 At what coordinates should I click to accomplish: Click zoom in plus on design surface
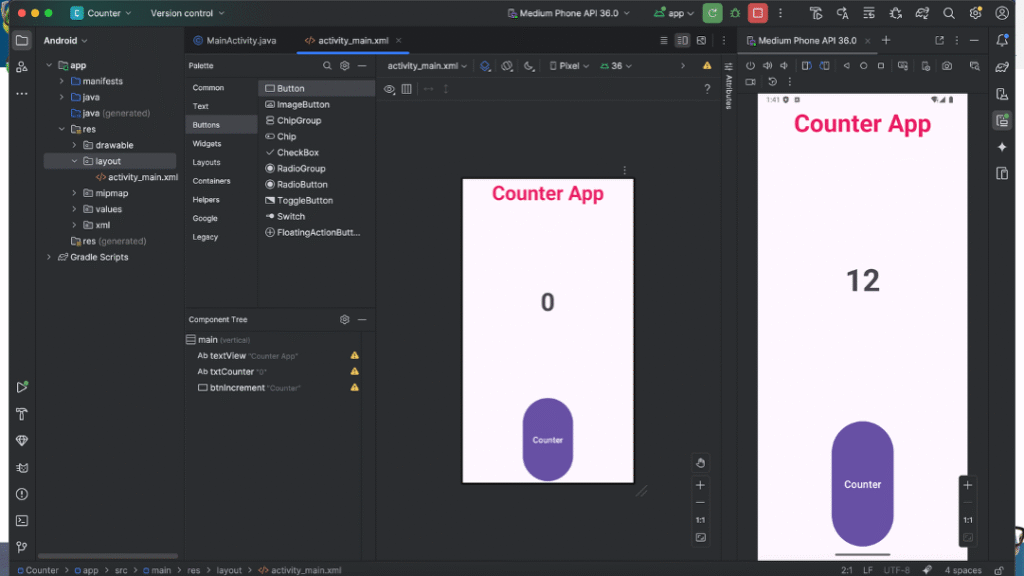pos(700,485)
